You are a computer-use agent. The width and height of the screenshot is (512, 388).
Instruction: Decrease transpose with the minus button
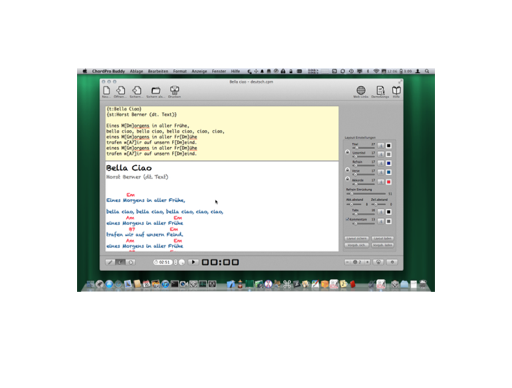(x=348, y=262)
